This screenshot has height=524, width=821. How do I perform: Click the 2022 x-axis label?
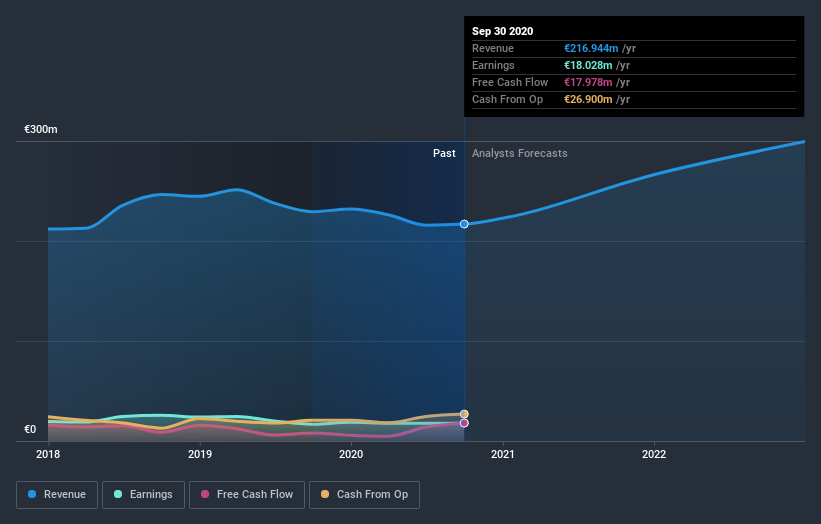click(x=654, y=454)
